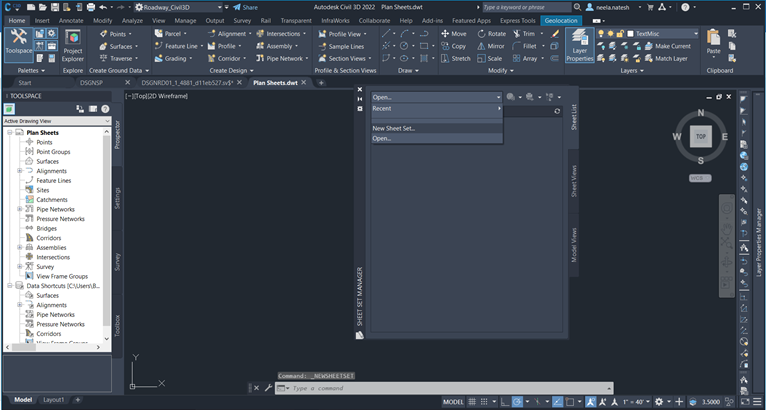Open the Sheet Views side tab

(574, 181)
